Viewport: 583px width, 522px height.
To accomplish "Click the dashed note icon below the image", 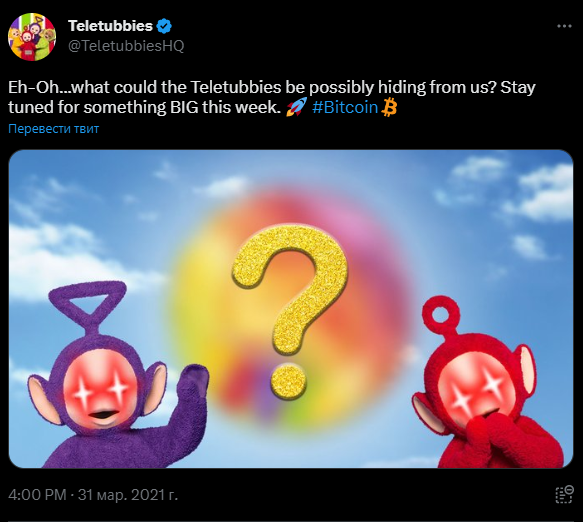I will click(564, 495).
